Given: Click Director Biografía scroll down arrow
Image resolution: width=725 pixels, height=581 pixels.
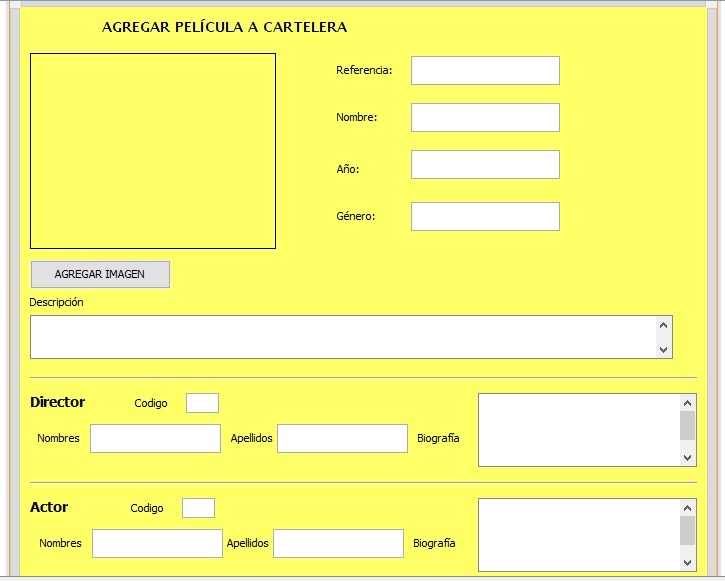Looking at the screenshot, I should tap(688, 458).
